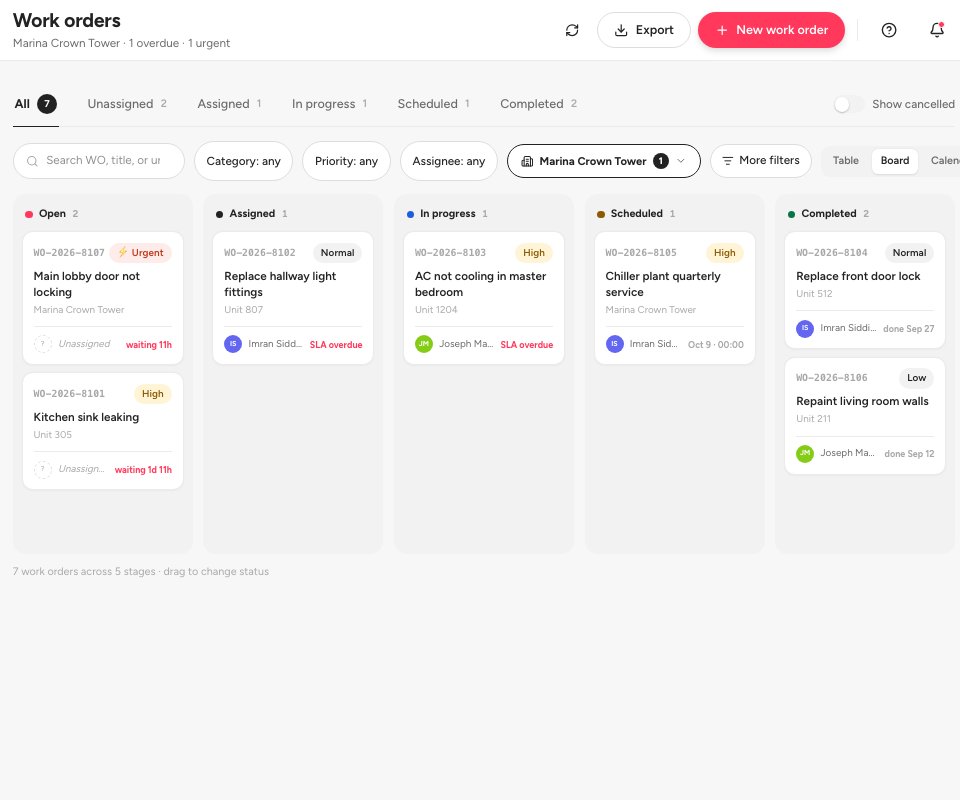
Task: Click SLA overdue on AC not cooling card
Action: click(527, 345)
